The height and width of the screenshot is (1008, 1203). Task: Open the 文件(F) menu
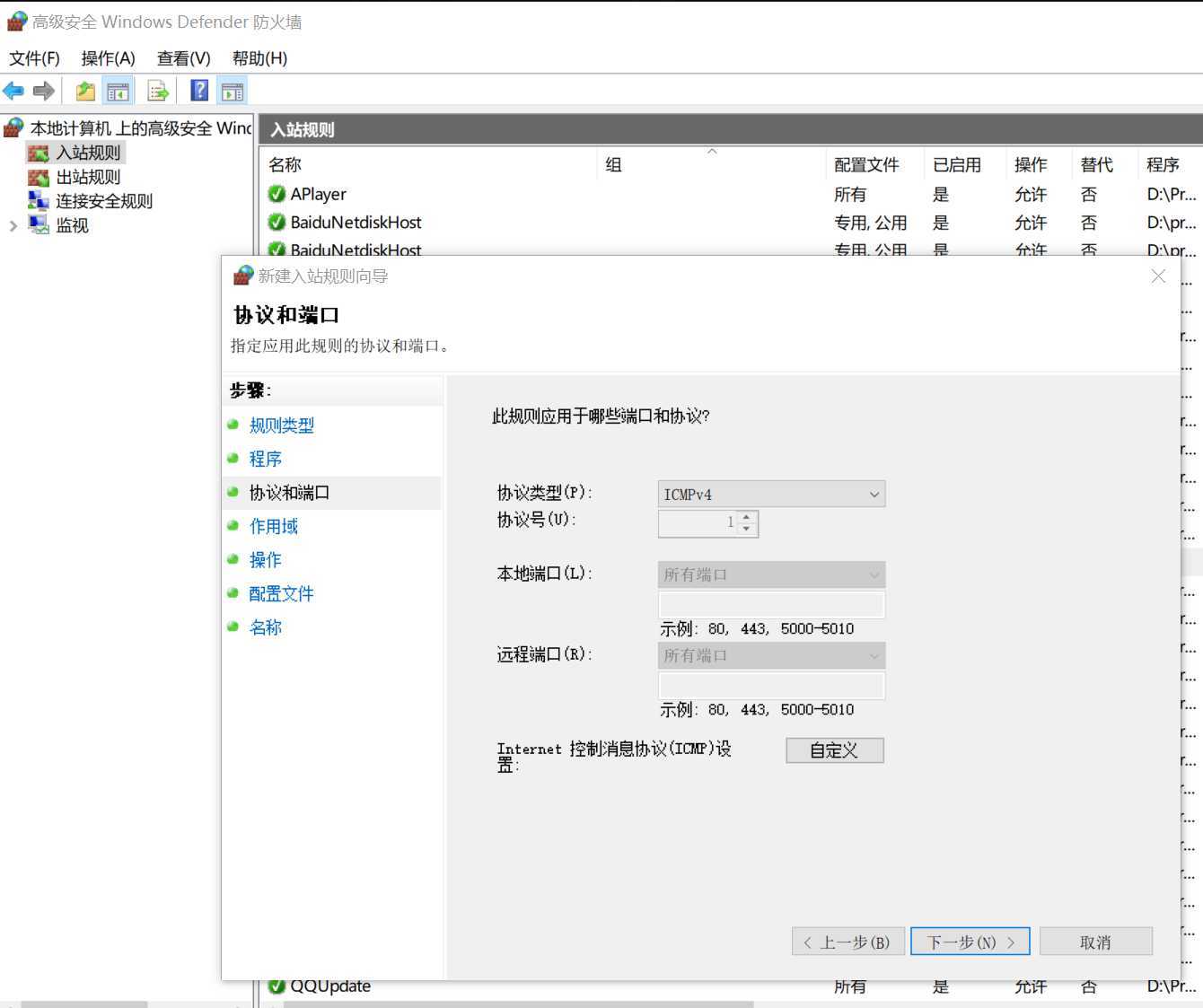tap(34, 58)
